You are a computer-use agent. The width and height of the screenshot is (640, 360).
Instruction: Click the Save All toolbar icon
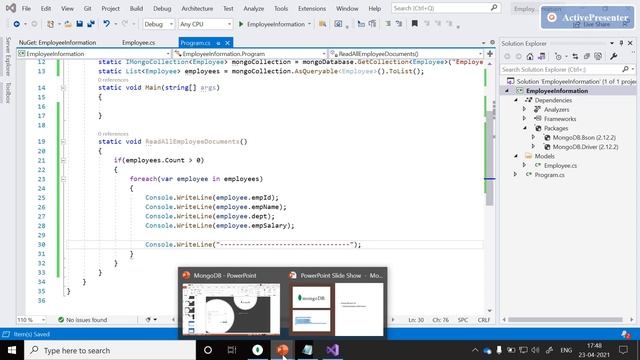pos(91,24)
